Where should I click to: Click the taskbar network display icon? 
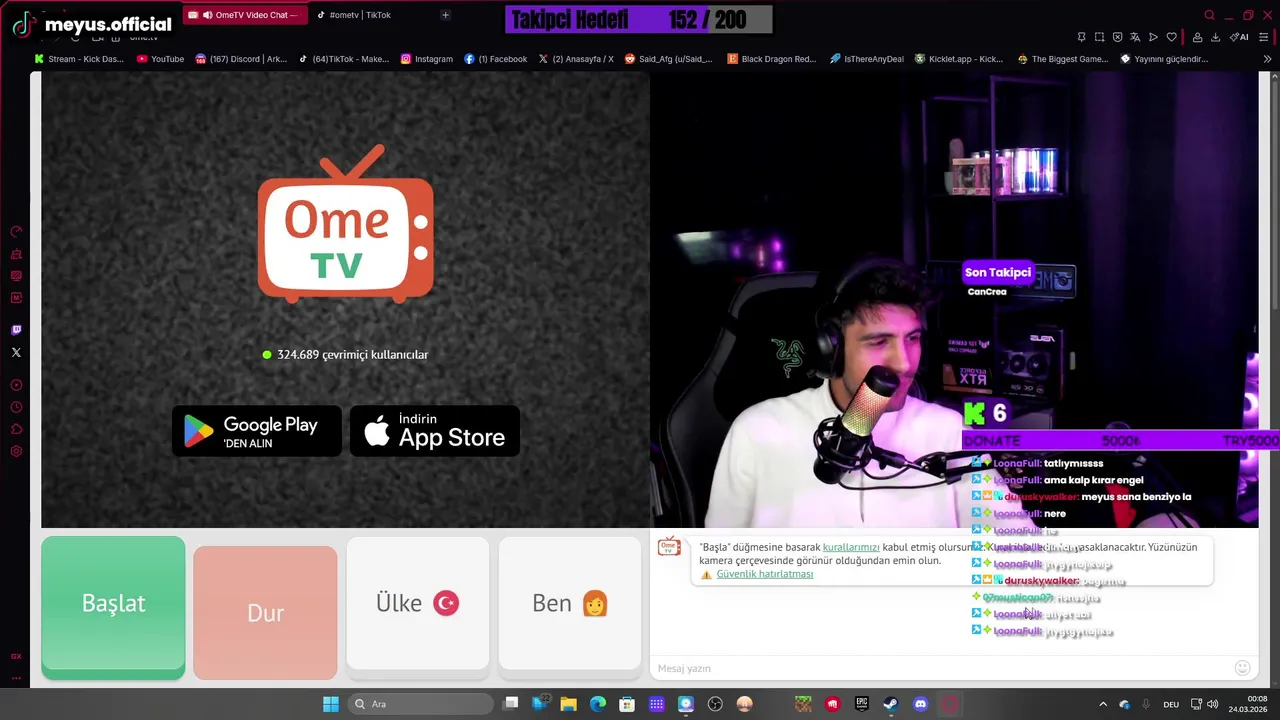click(x=1196, y=704)
